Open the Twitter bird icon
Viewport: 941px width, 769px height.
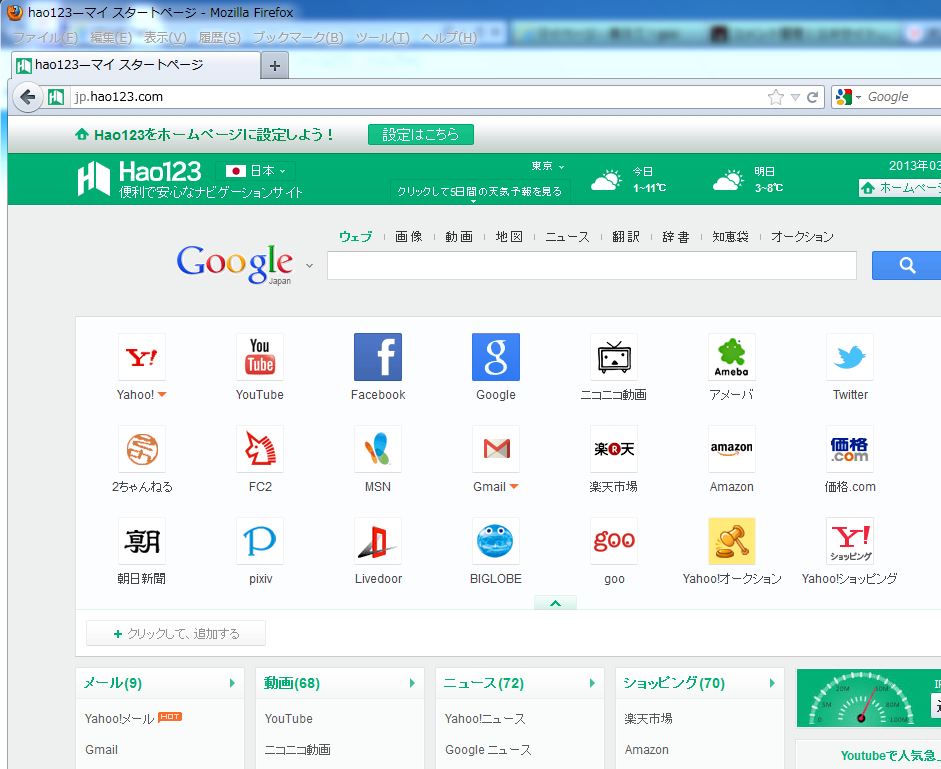pyautogui.click(x=850, y=357)
